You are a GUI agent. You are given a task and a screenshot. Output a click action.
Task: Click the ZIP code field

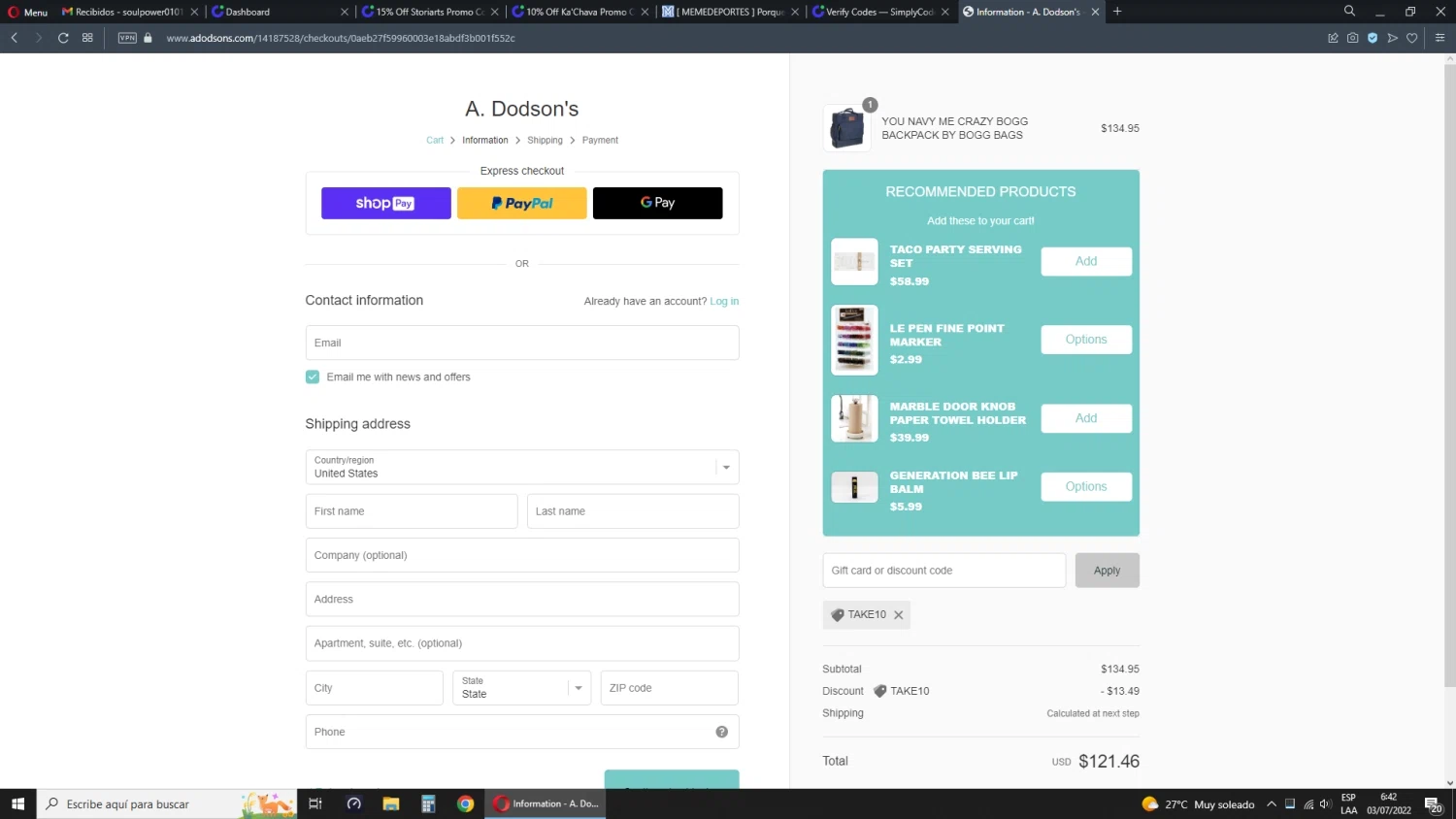pyautogui.click(x=670, y=688)
